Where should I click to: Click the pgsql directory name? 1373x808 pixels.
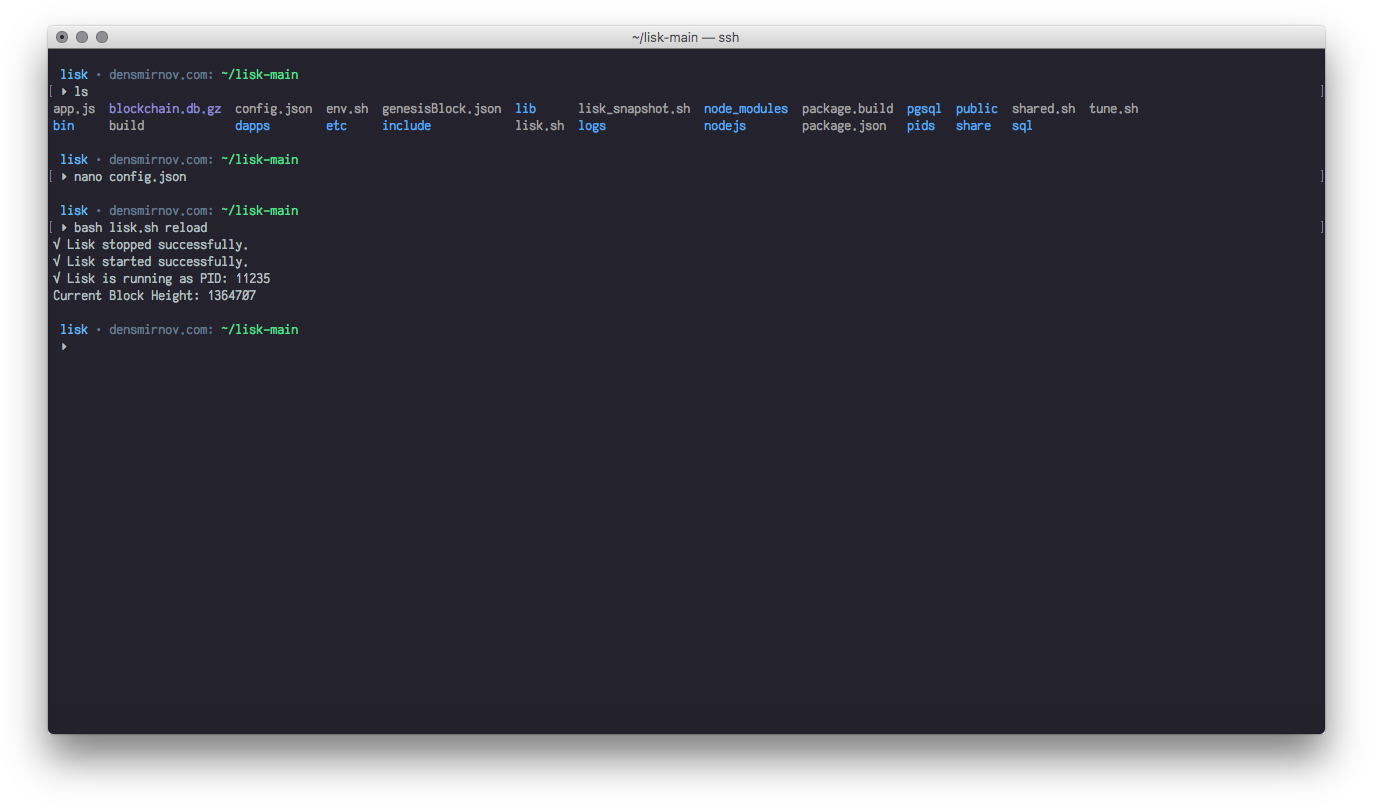pyautogui.click(x=924, y=109)
